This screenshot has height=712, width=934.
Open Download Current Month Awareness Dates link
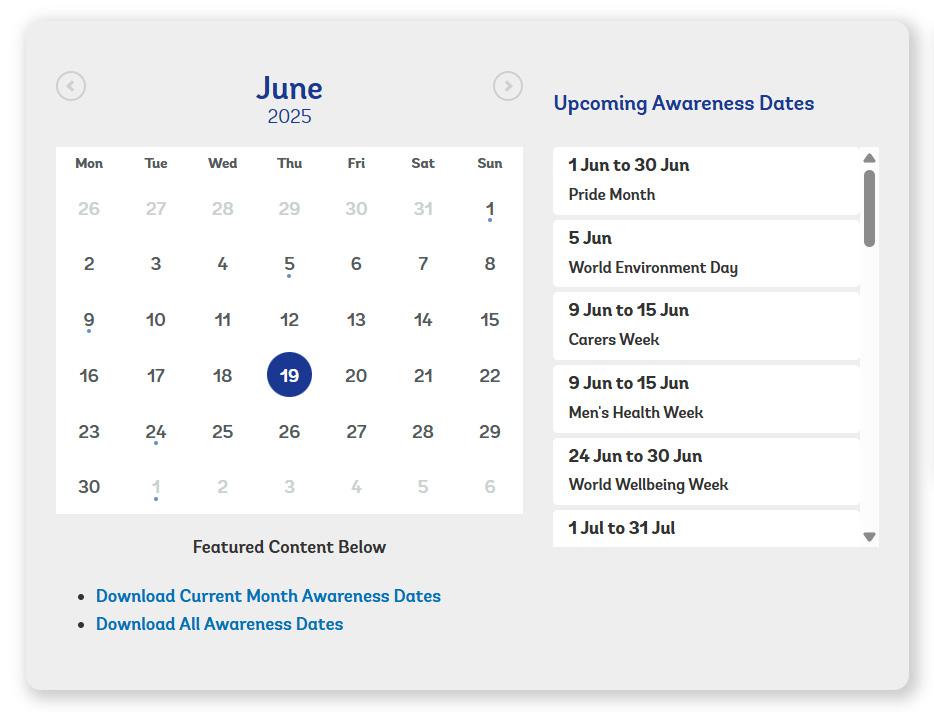269,596
